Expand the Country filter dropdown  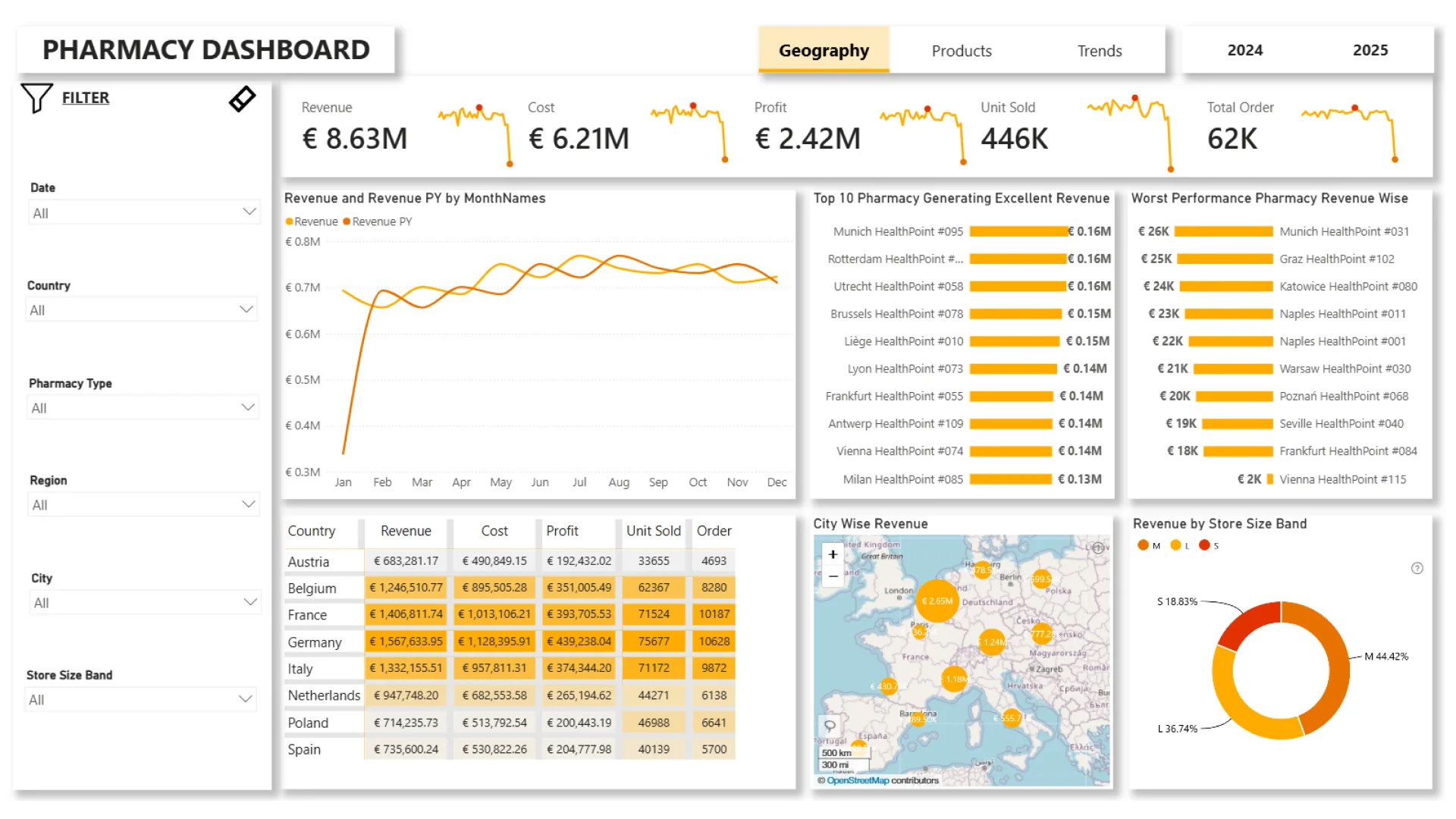click(x=142, y=309)
